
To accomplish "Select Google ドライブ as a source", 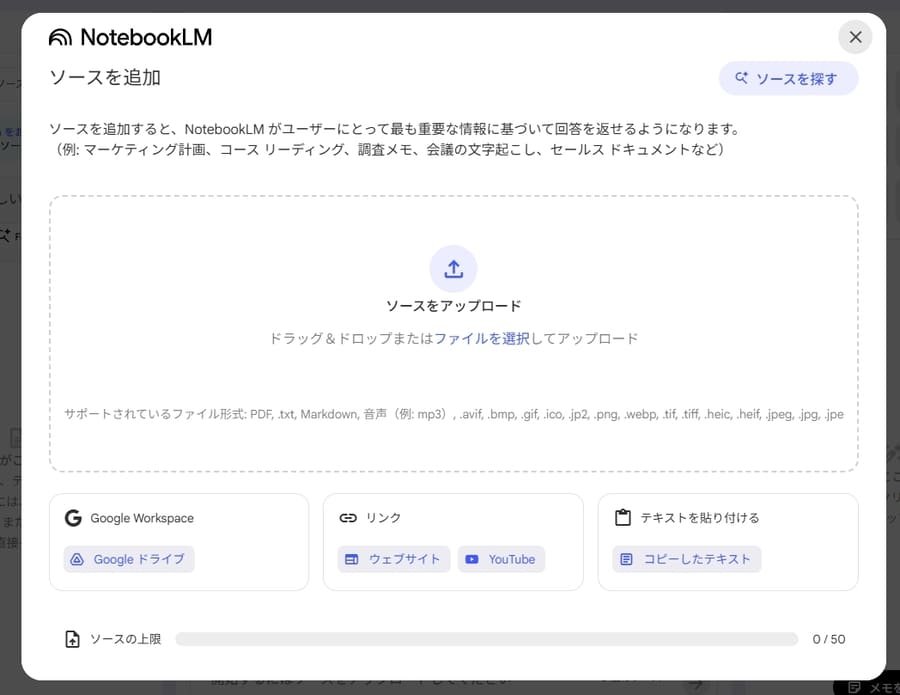I will (128, 560).
